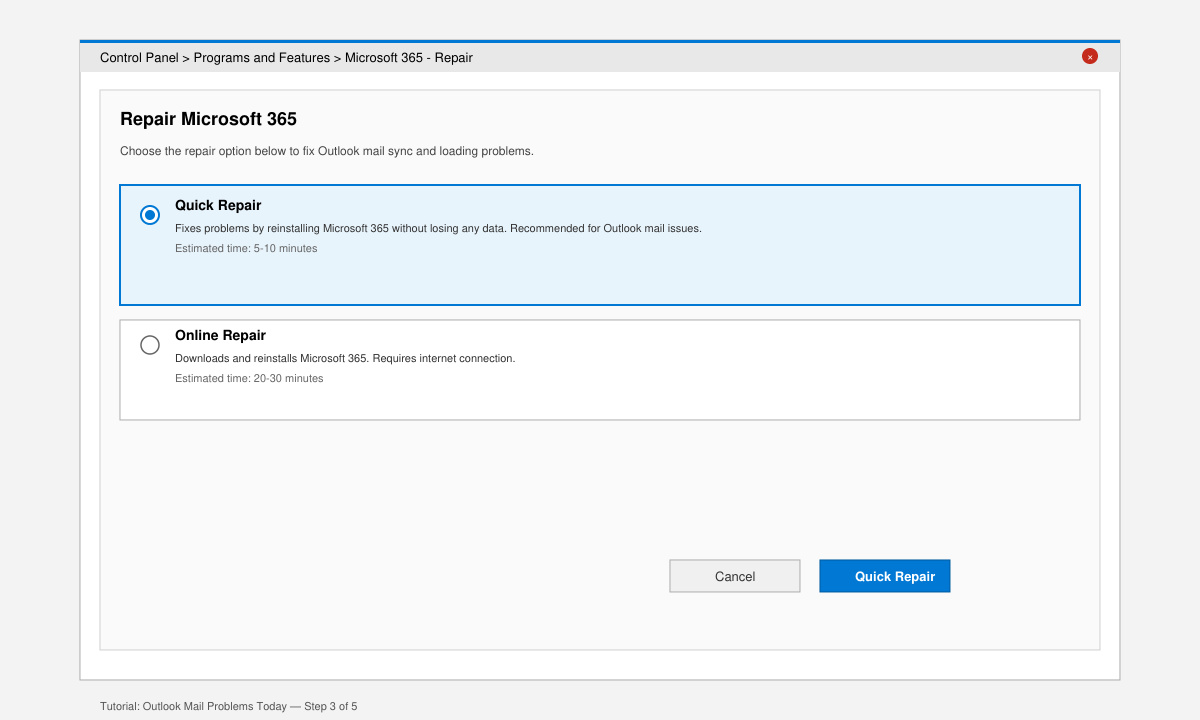The image size is (1200, 720).
Task: Click the Online Repair option heading
Action: 220,335
